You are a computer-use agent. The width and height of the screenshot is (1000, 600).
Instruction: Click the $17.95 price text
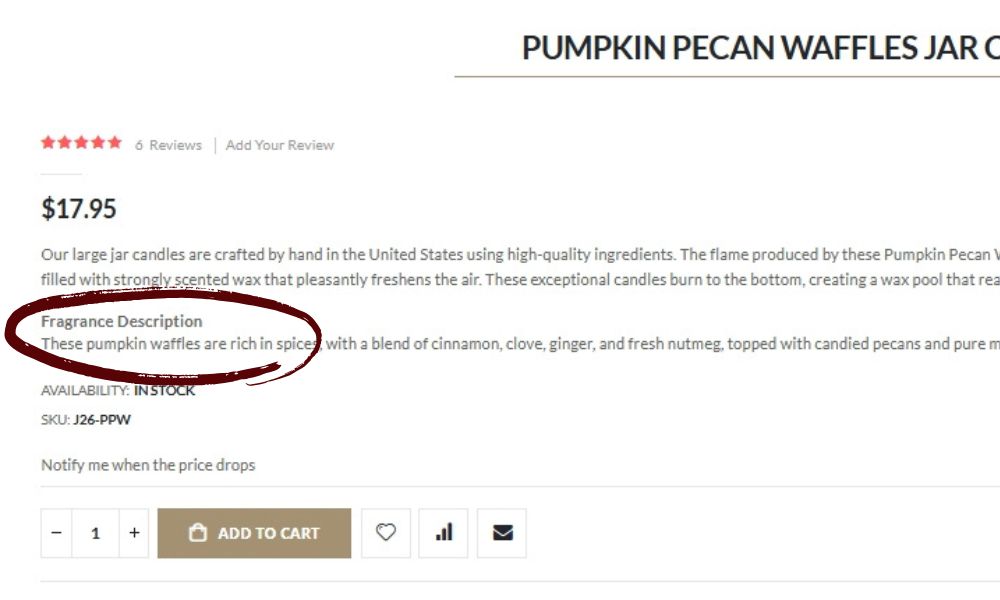pyautogui.click(x=79, y=209)
